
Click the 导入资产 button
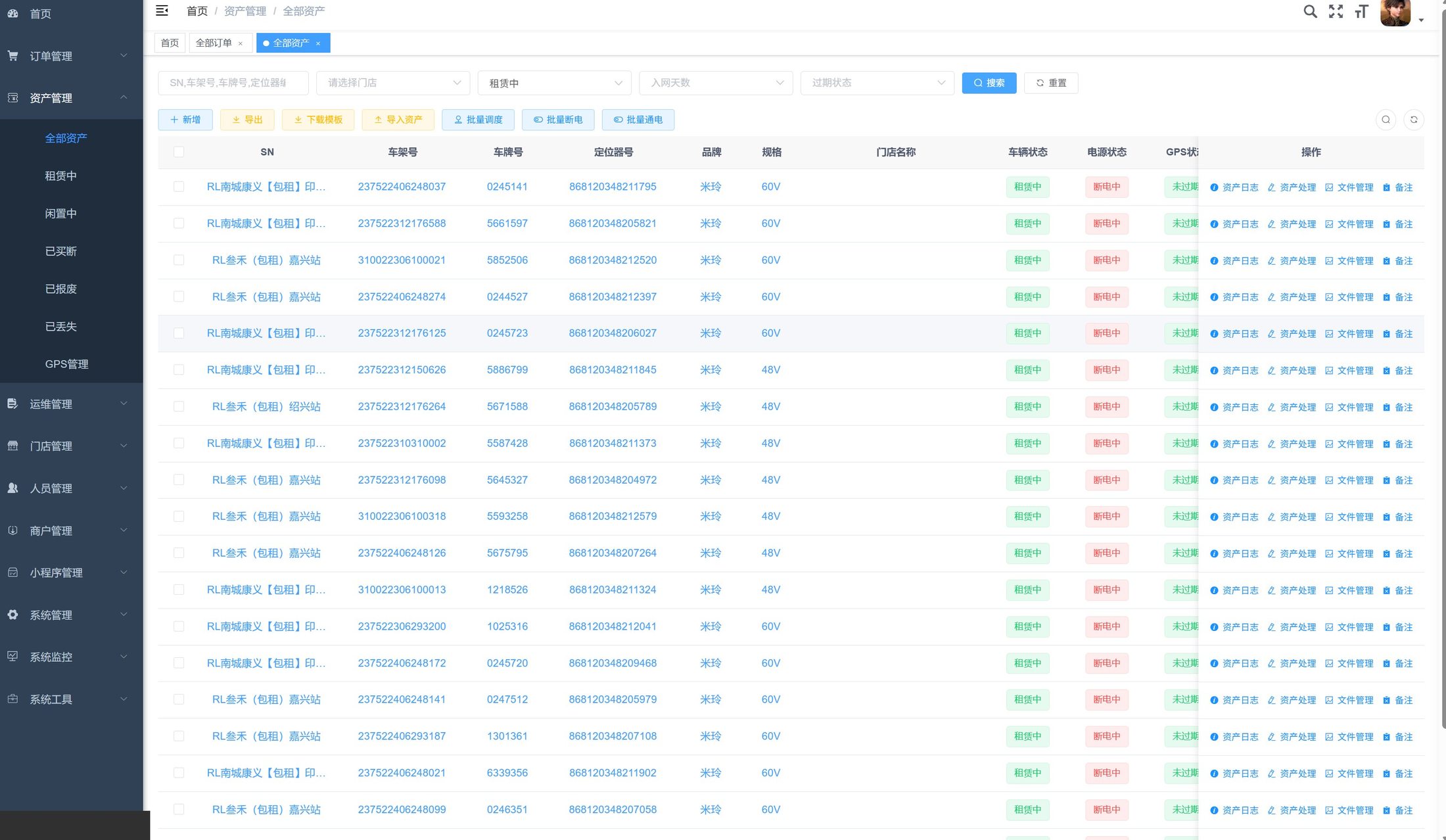[x=398, y=120]
